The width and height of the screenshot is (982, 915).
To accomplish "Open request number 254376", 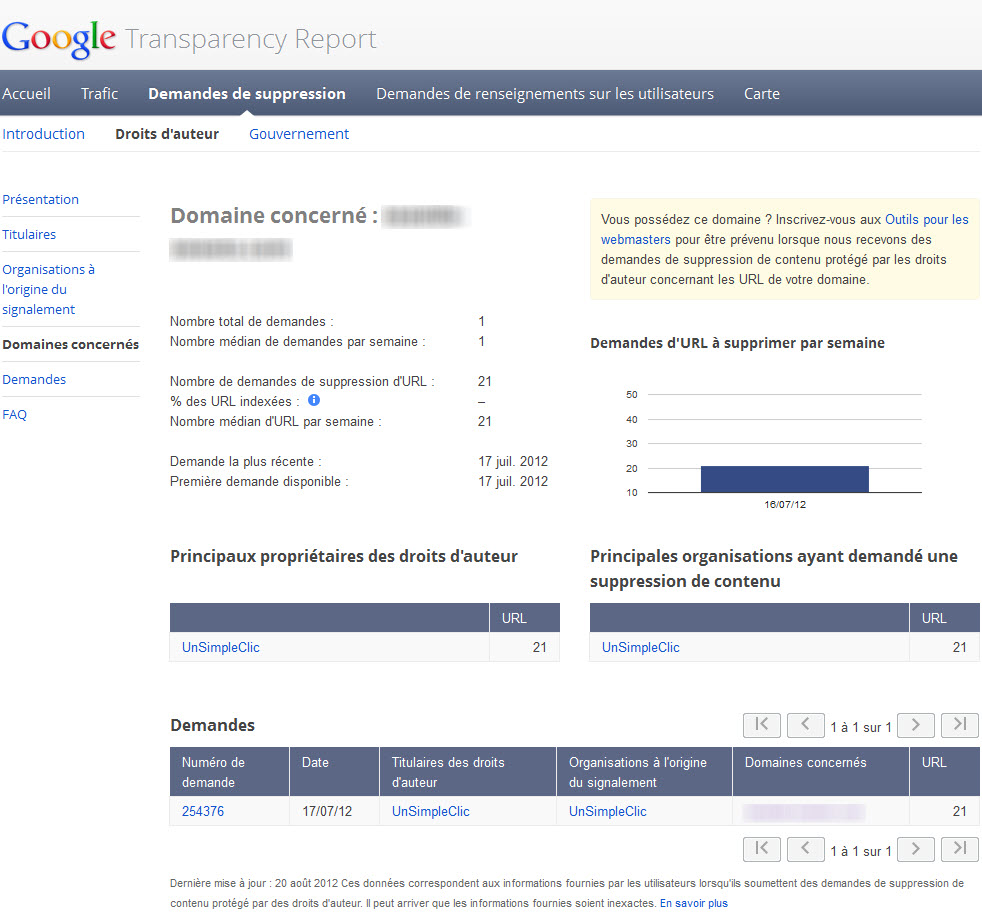I will pyautogui.click(x=203, y=811).
